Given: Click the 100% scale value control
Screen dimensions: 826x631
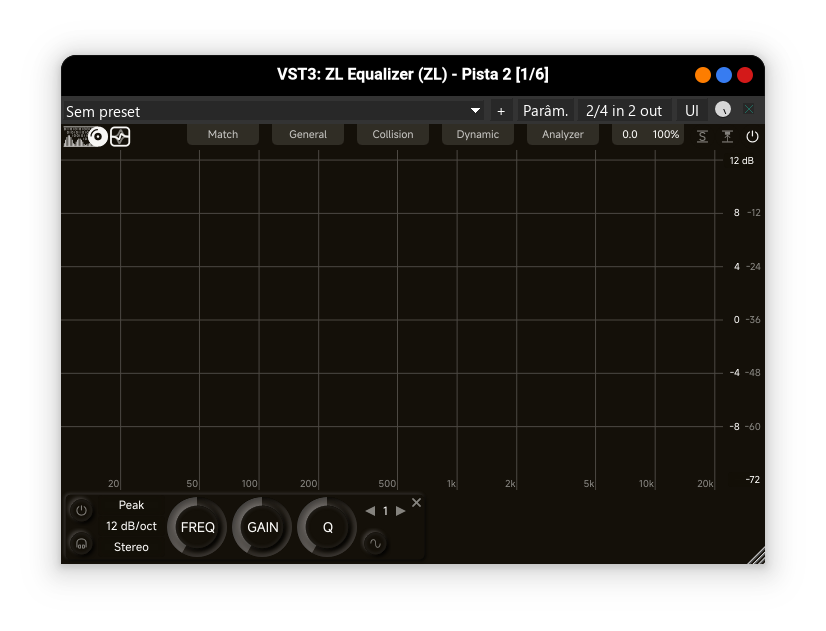Looking at the screenshot, I should point(666,133).
